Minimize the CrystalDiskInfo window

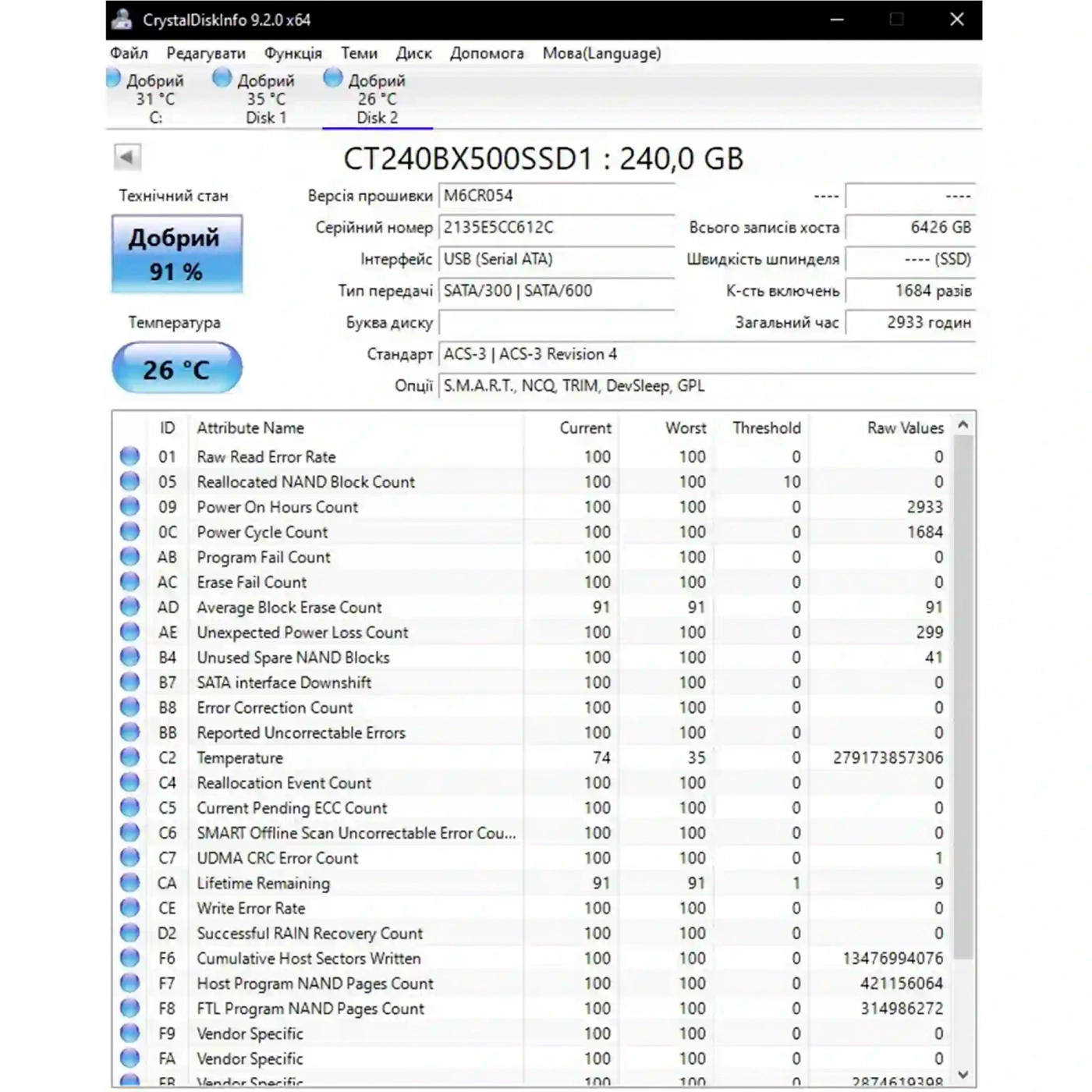(x=837, y=19)
